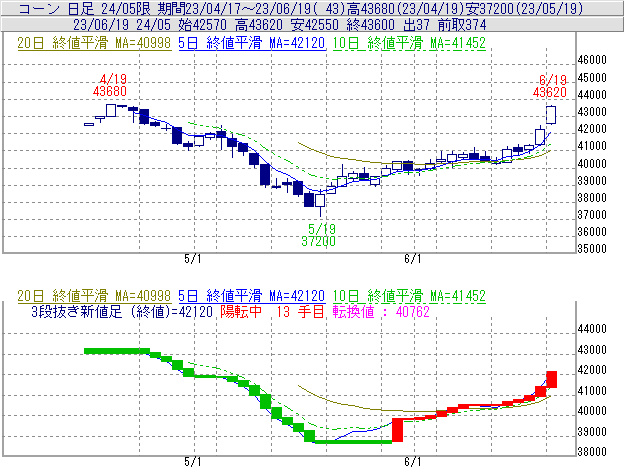Click the 20日 終値平滑 MA=40998 legend in upper chart
Screen dimensions: 624x475
click(x=94, y=43)
